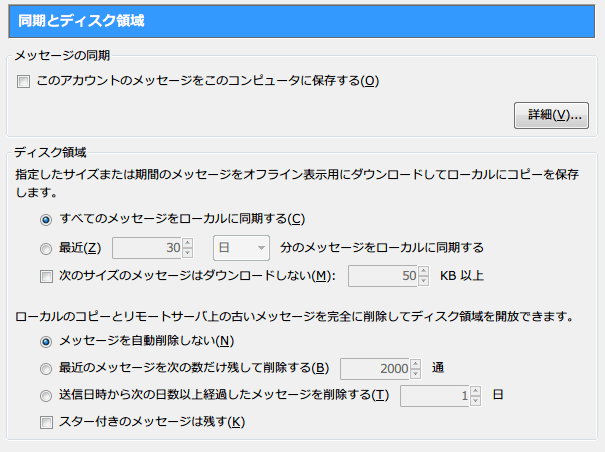
Task: Choose 最近のメッセージを次の数だけ残して削除する option
Action: coord(46,368)
